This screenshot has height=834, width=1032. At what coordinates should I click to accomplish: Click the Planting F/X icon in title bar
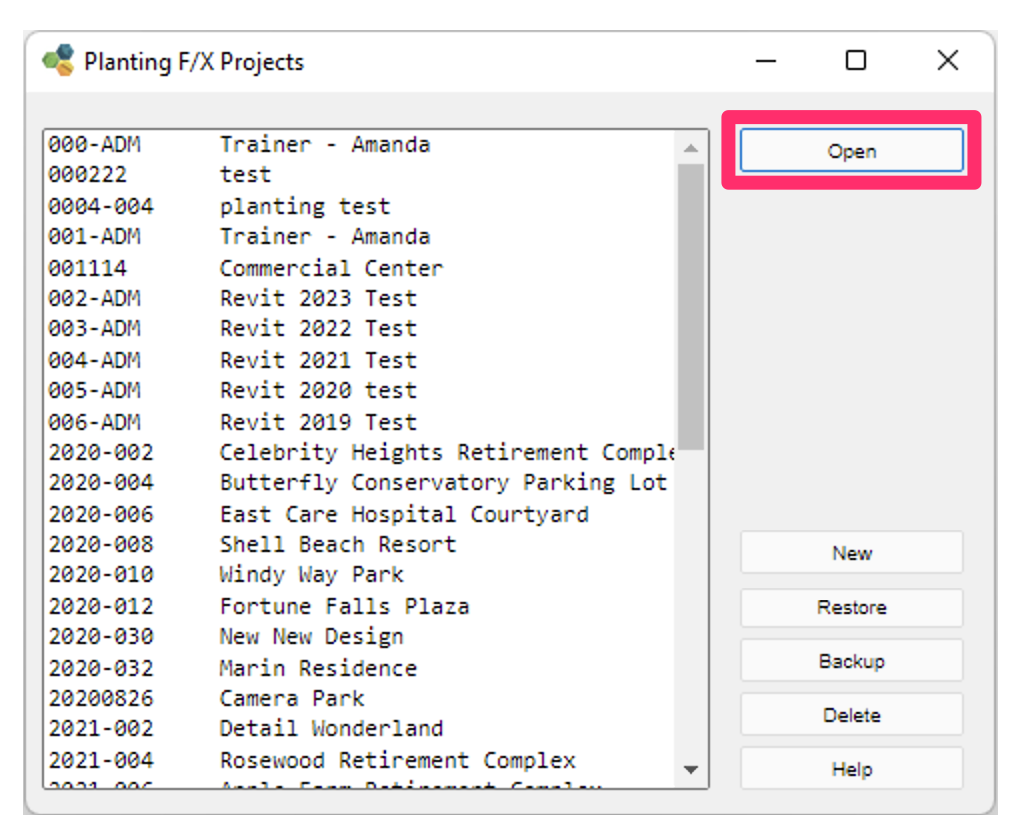(61, 60)
